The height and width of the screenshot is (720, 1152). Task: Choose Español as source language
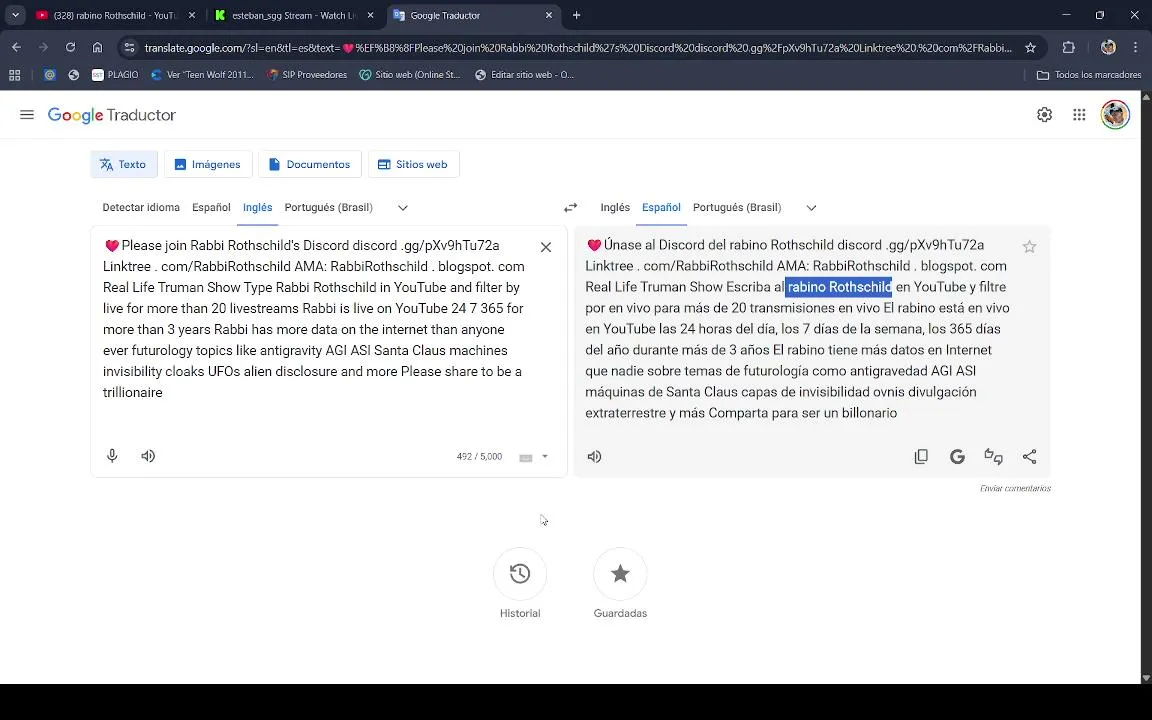pyautogui.click(x=212, y=207)
